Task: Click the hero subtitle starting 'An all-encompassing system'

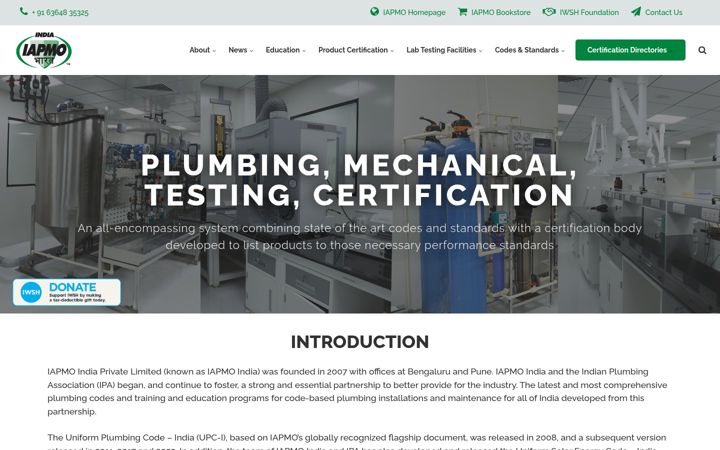Action: (360, 236)
